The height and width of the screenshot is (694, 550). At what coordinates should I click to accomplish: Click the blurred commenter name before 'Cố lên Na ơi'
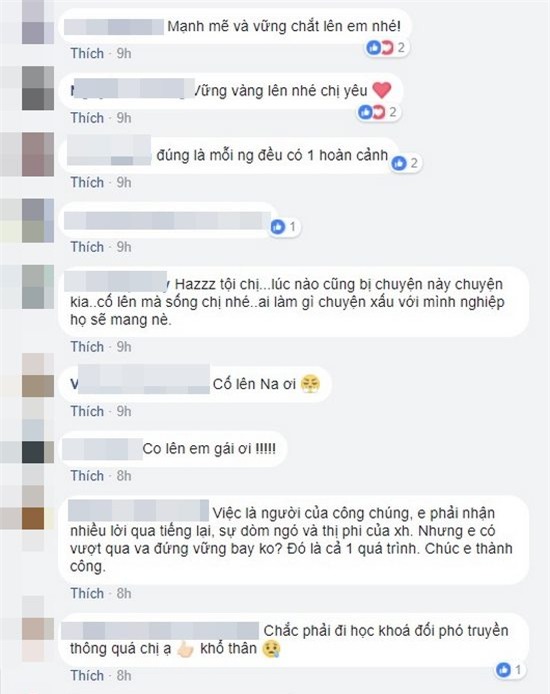[x=140, y=379]
